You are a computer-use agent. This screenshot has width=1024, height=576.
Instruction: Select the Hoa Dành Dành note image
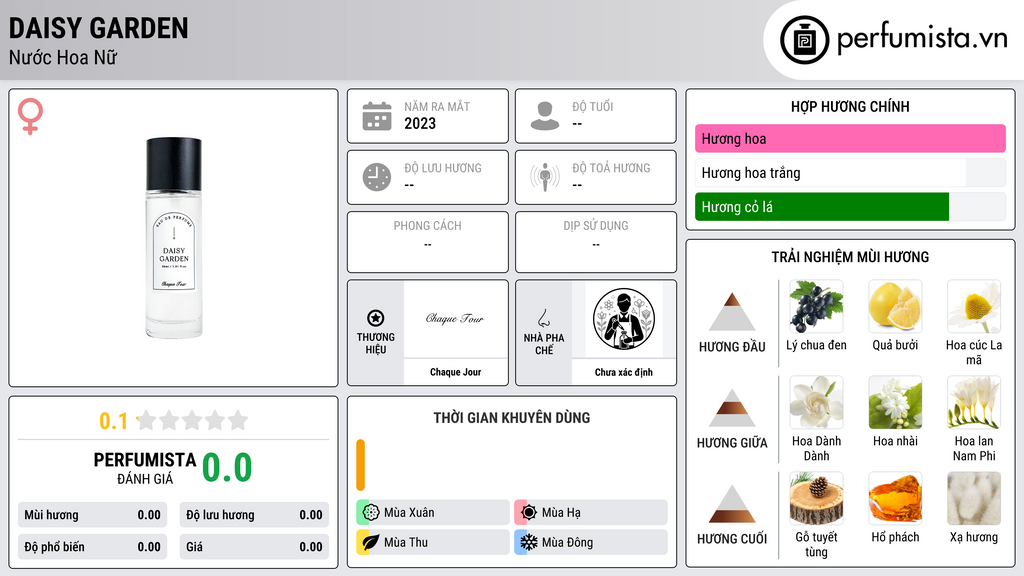(816, 402)
